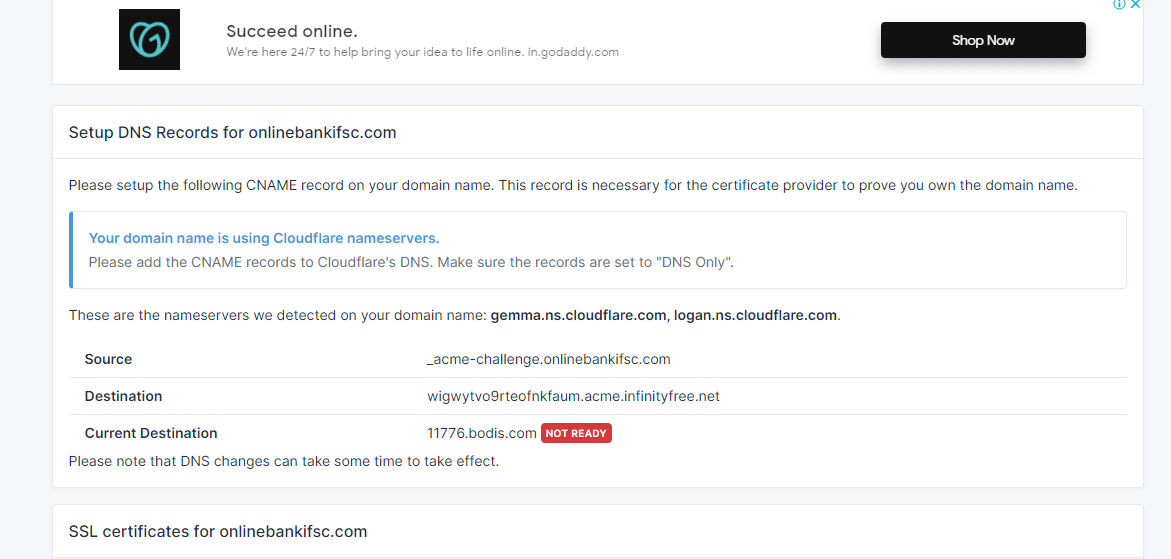Click the Destination row label
The image size is (1171, 559).
click(x=123, y=396)
